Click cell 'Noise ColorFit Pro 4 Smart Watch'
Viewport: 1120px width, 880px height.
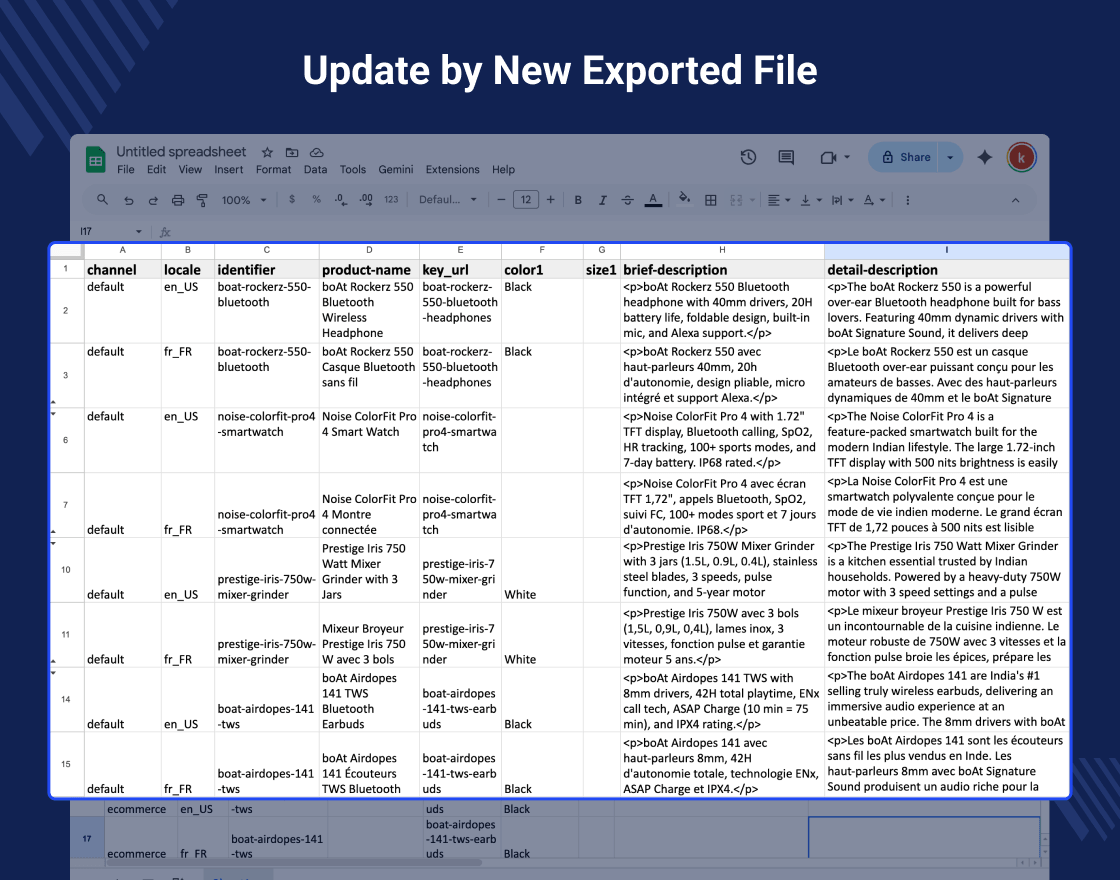point(369,440)
